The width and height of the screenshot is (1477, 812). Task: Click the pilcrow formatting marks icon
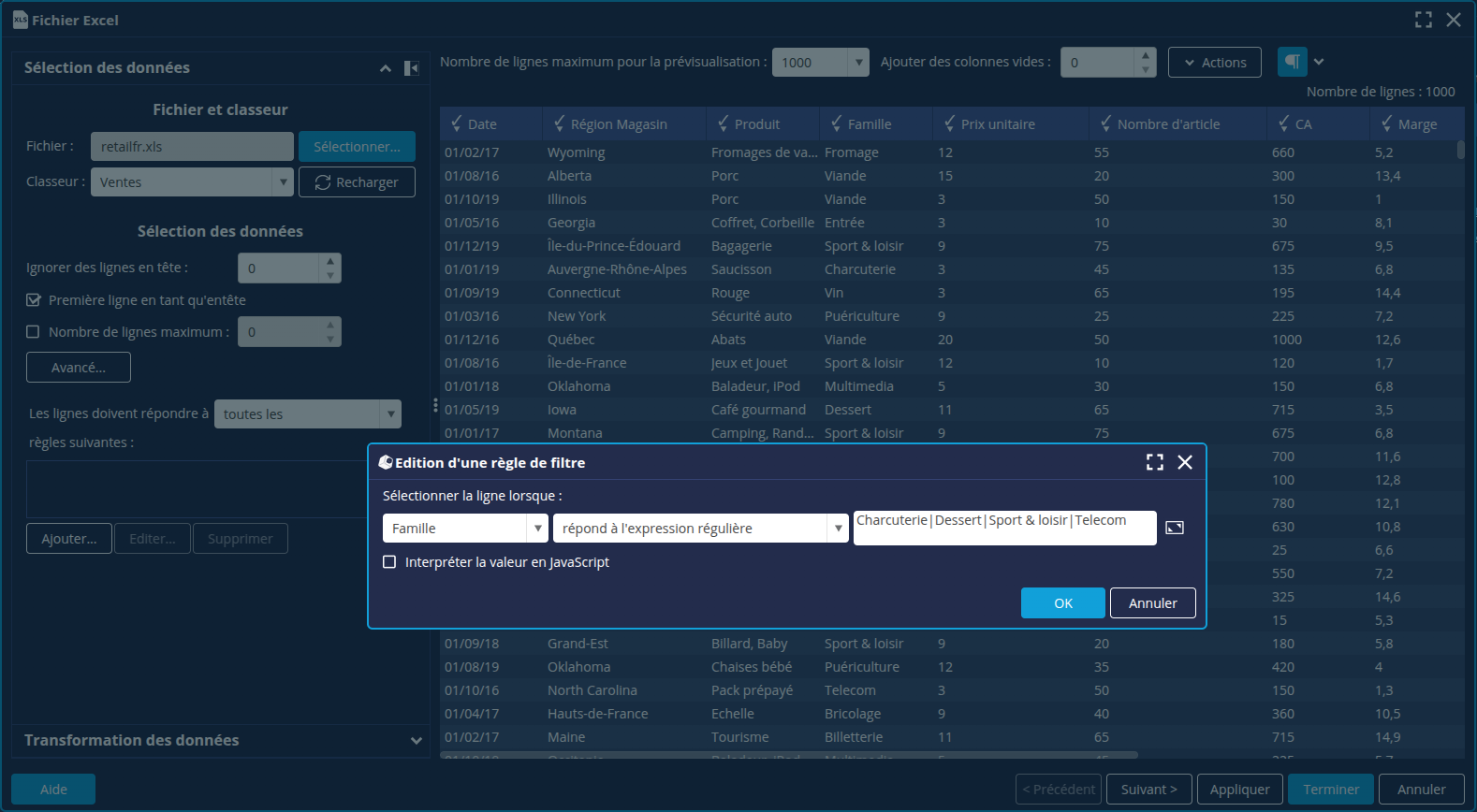pos(1292,62)
